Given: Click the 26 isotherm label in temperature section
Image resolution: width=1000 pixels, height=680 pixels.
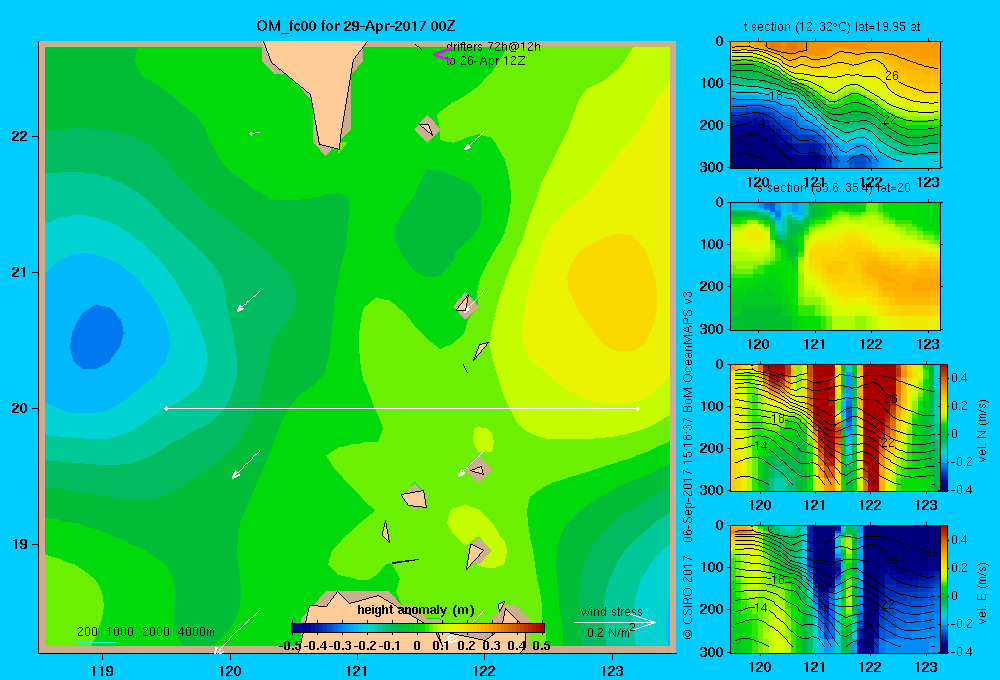Looking at the screenshot, I should point(892,76).
